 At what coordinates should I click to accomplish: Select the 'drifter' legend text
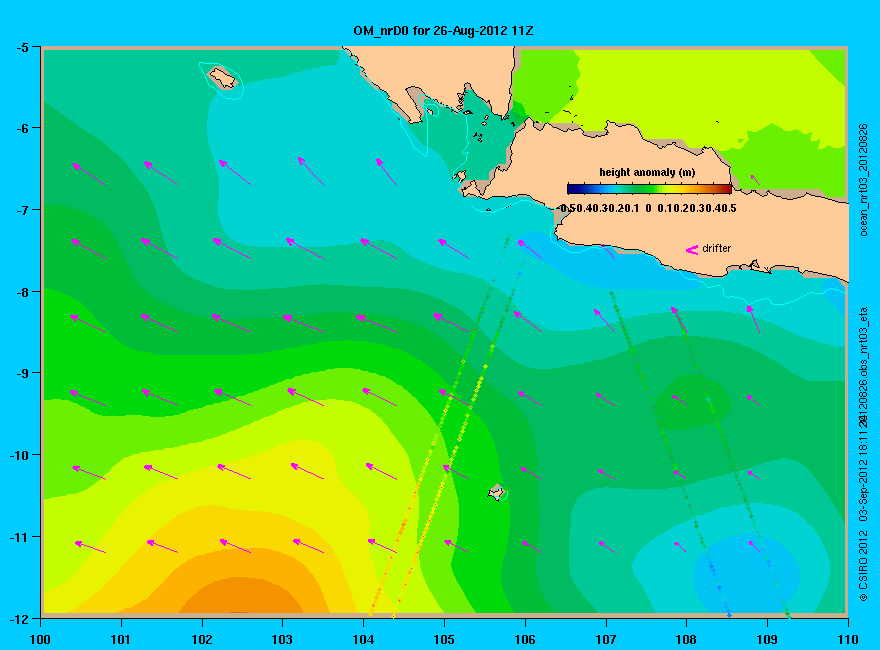tap(717, 248)
